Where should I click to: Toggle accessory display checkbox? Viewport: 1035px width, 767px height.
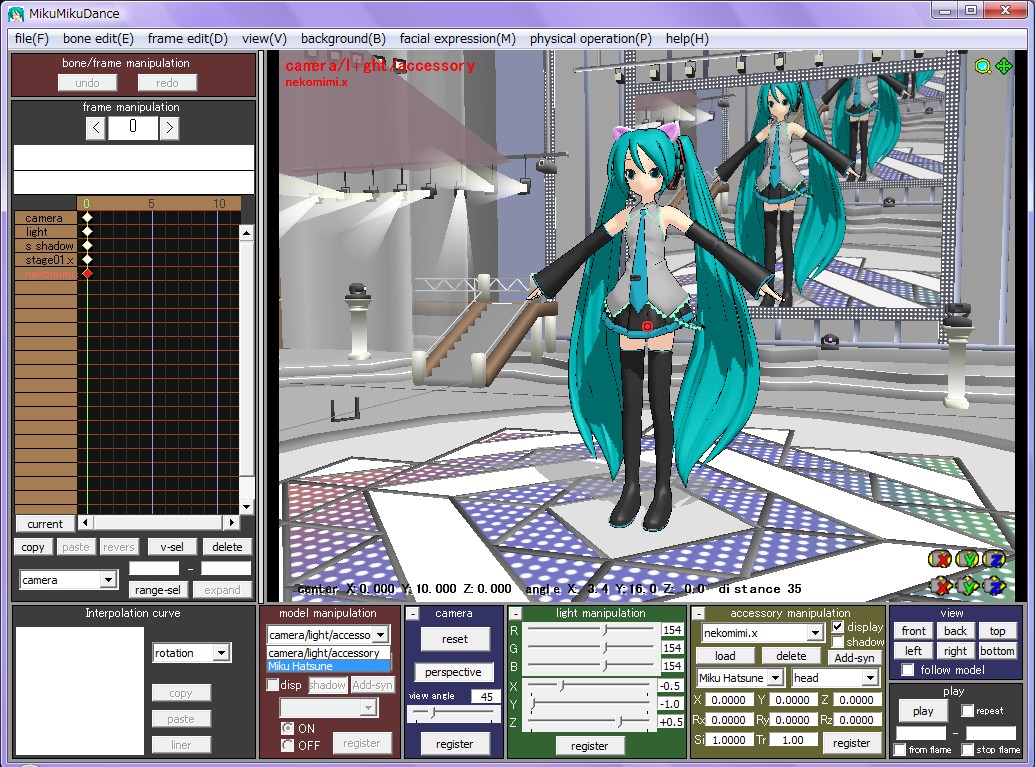coord(838,626)
